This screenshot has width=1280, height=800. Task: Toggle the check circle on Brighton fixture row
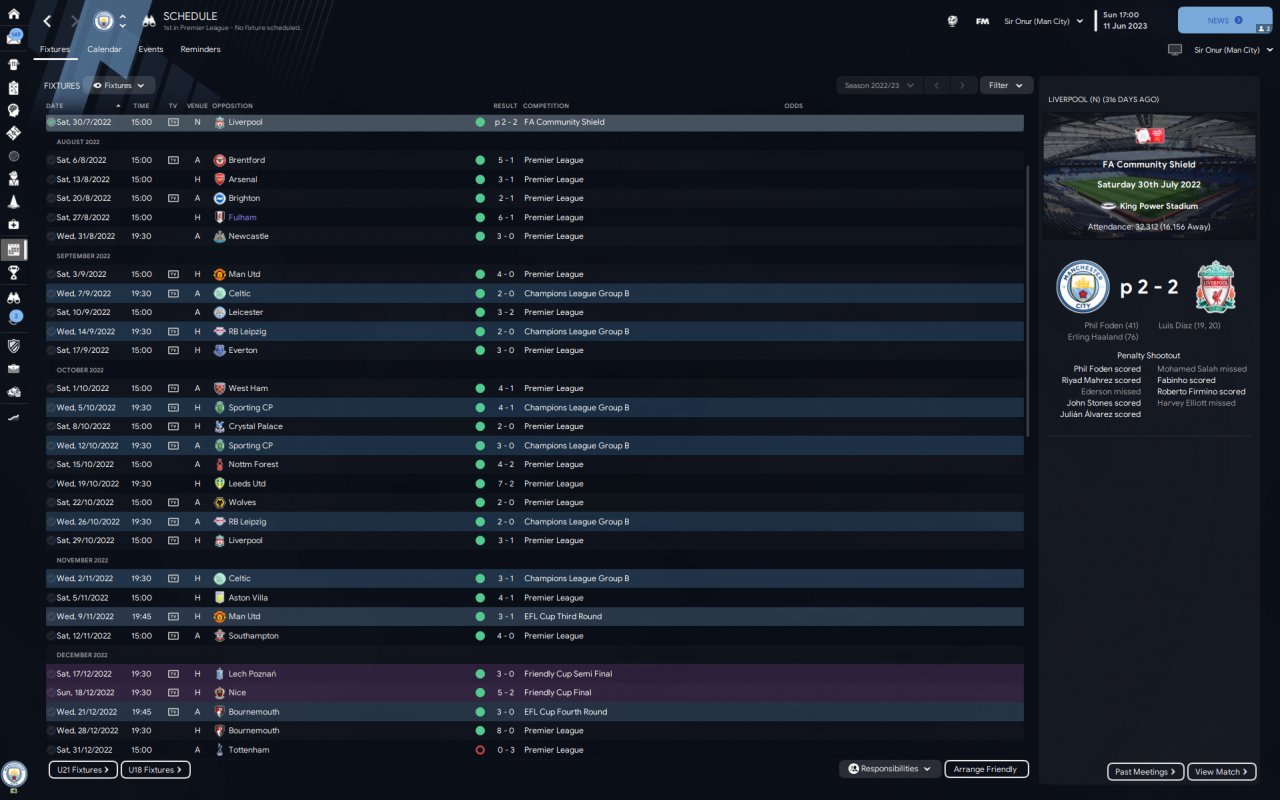[x=51, y=198]
